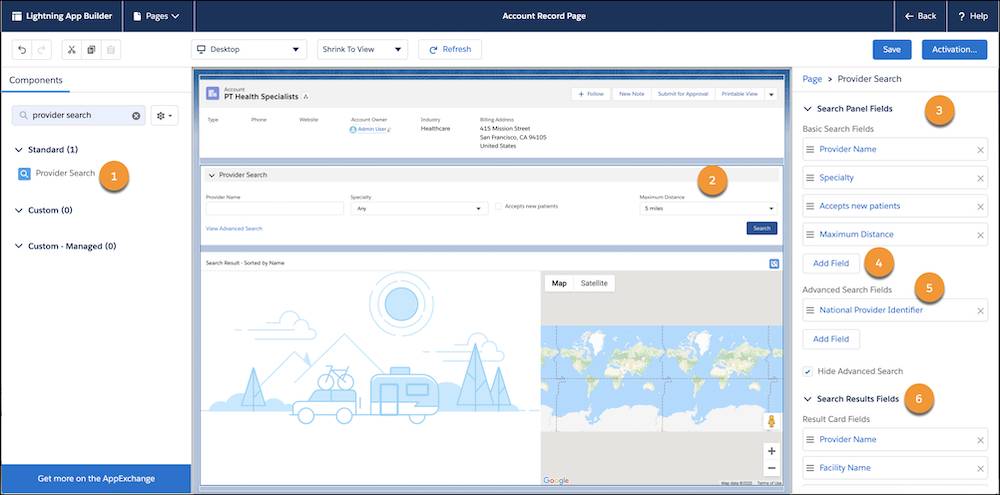Click Lightning App Builder header item
Image resolution: width=1000 pixels, height=495 pixels.
61,16
